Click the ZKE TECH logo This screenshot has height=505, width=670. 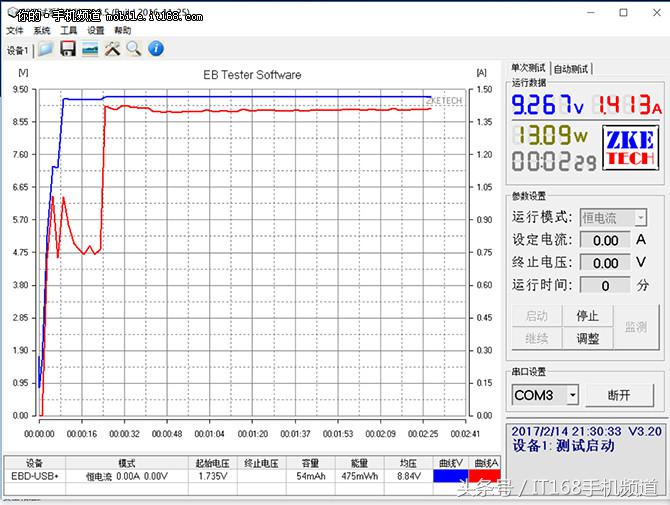629,148
